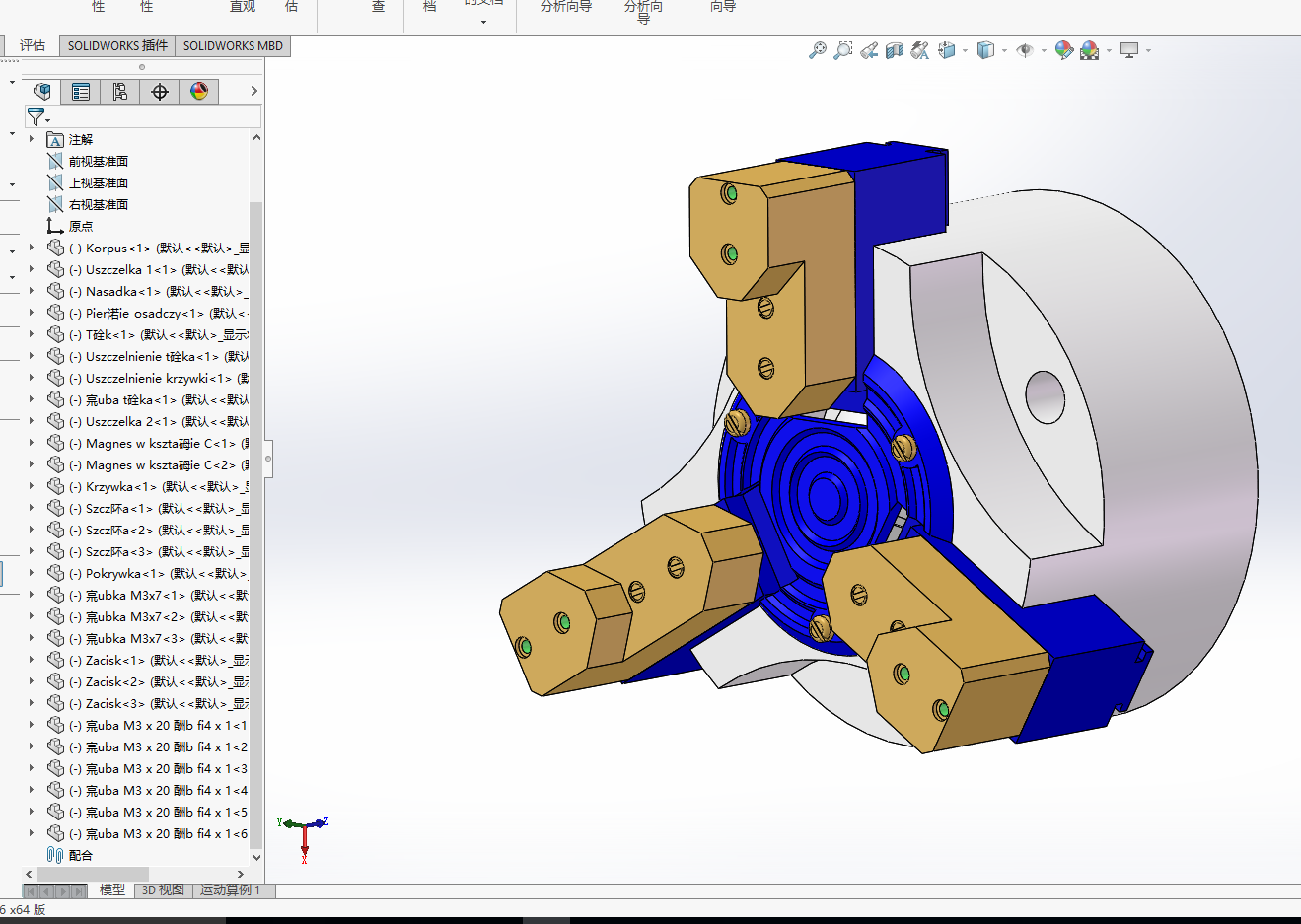The width and height of the screenshot is (1301, 924).
Task: Click the Dynamic Annotation Views icon
Action: pos(920,50)
